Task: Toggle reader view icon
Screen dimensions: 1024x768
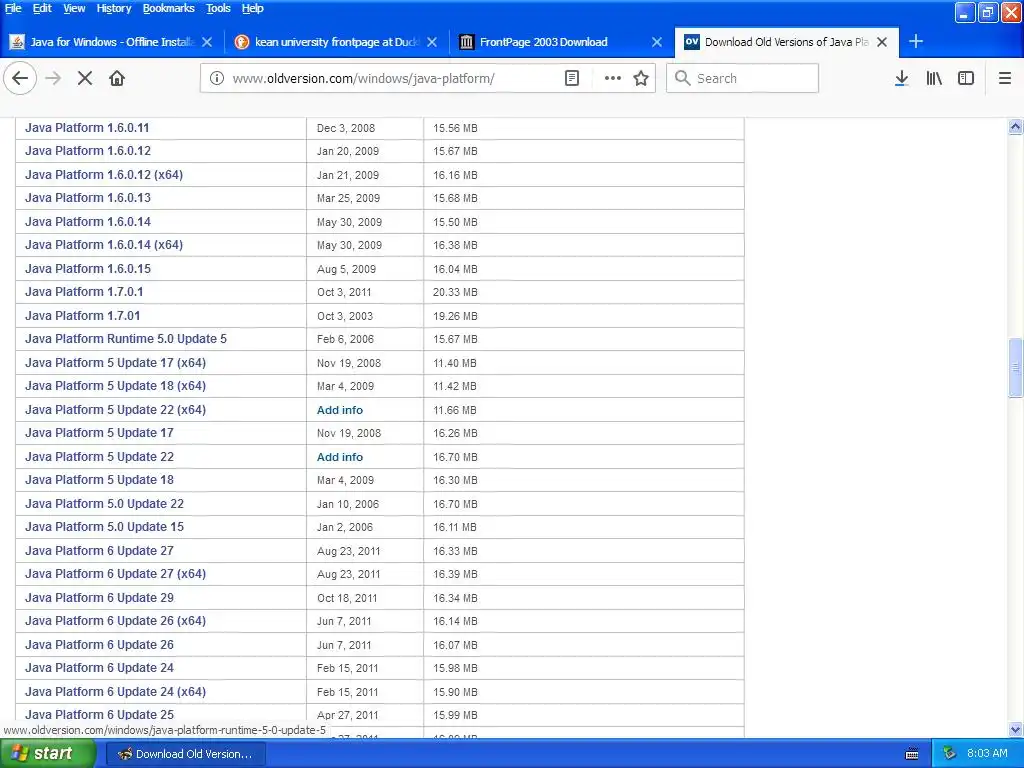Action: coord(571,78)
